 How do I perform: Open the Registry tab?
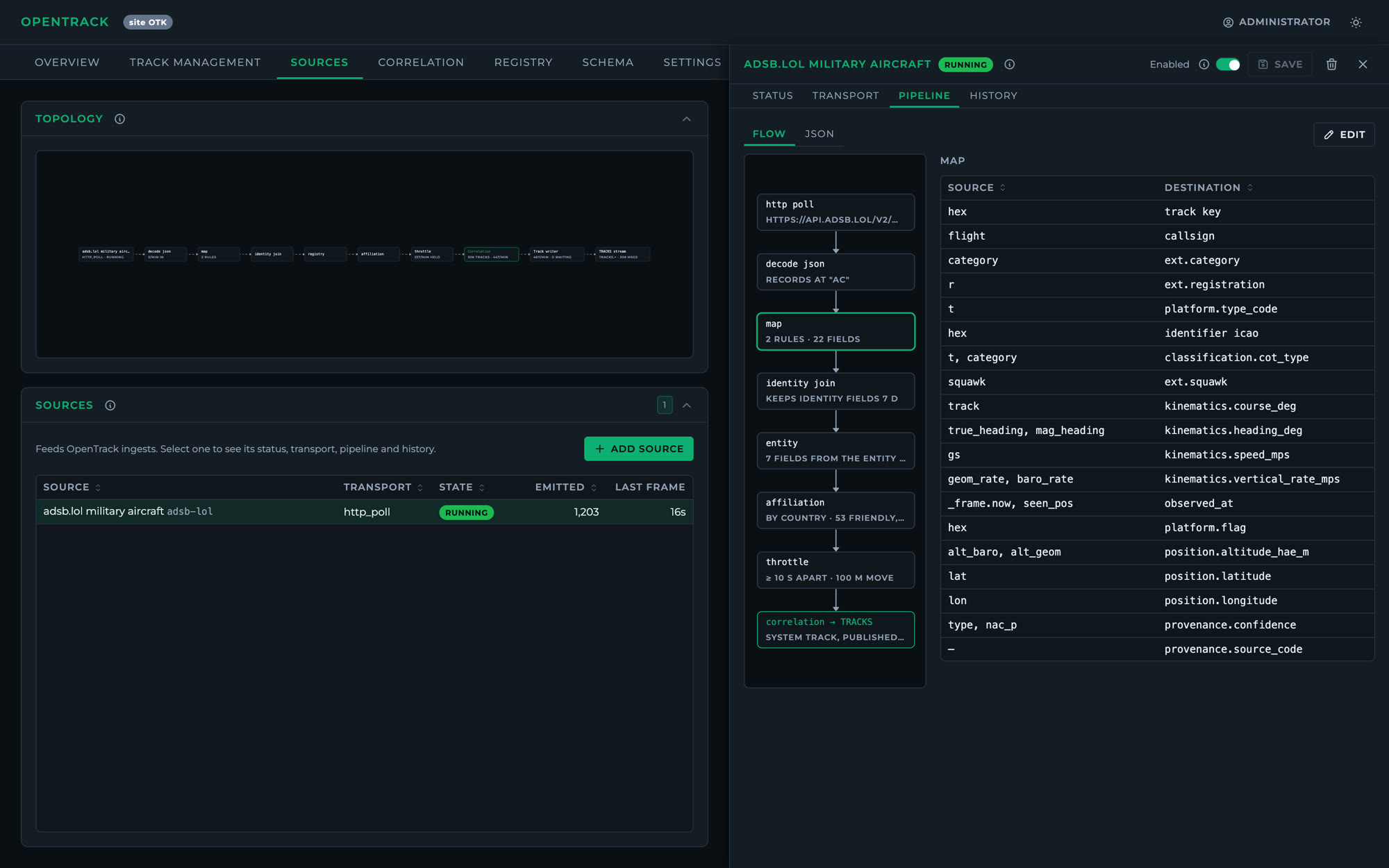click(523, 62)
